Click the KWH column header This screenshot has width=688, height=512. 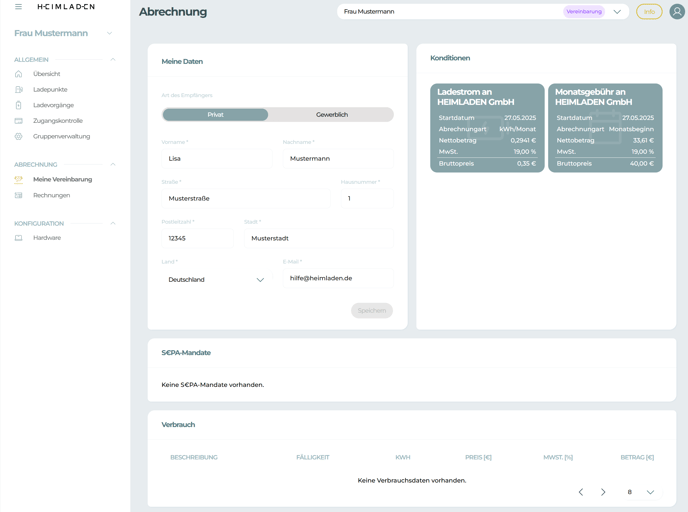coord(403,457)
